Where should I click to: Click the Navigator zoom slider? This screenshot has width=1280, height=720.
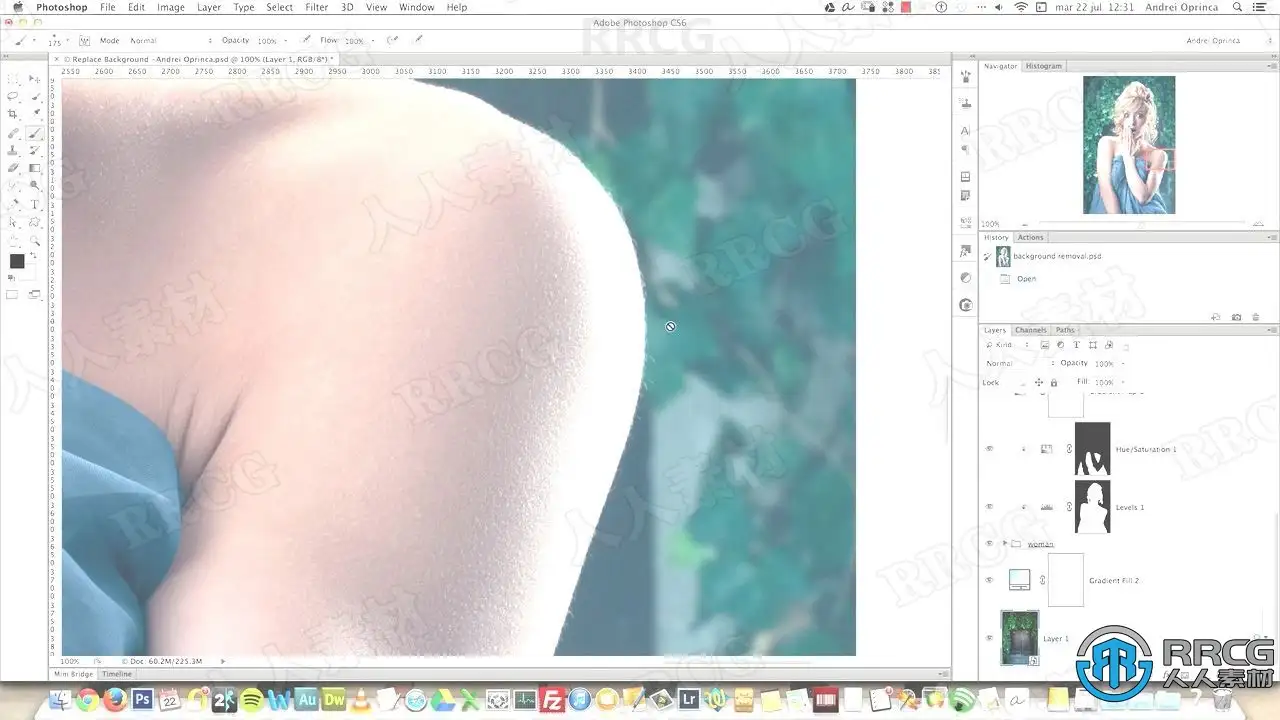click(1139, 225)
